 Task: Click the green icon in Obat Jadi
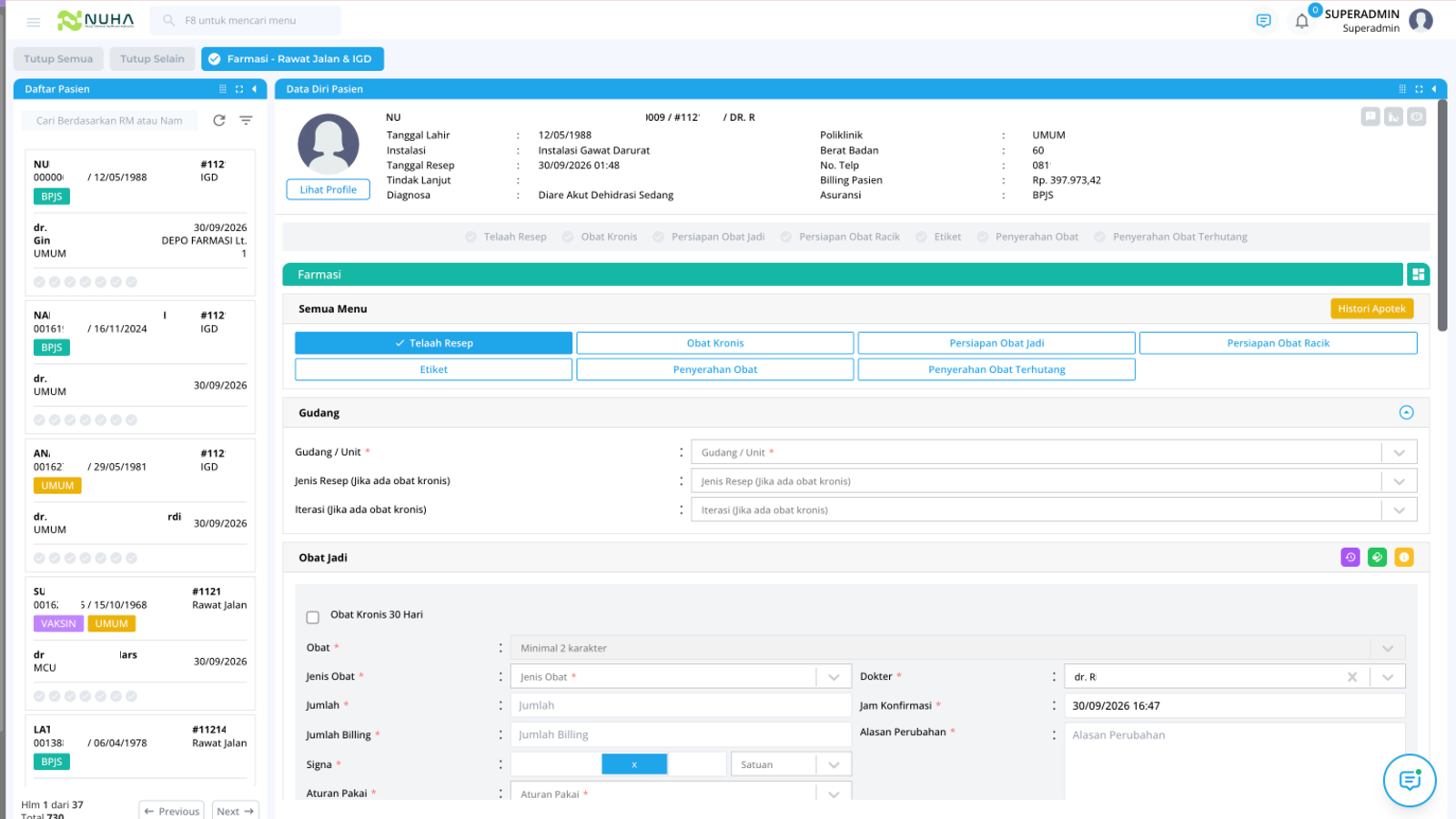1377,557
